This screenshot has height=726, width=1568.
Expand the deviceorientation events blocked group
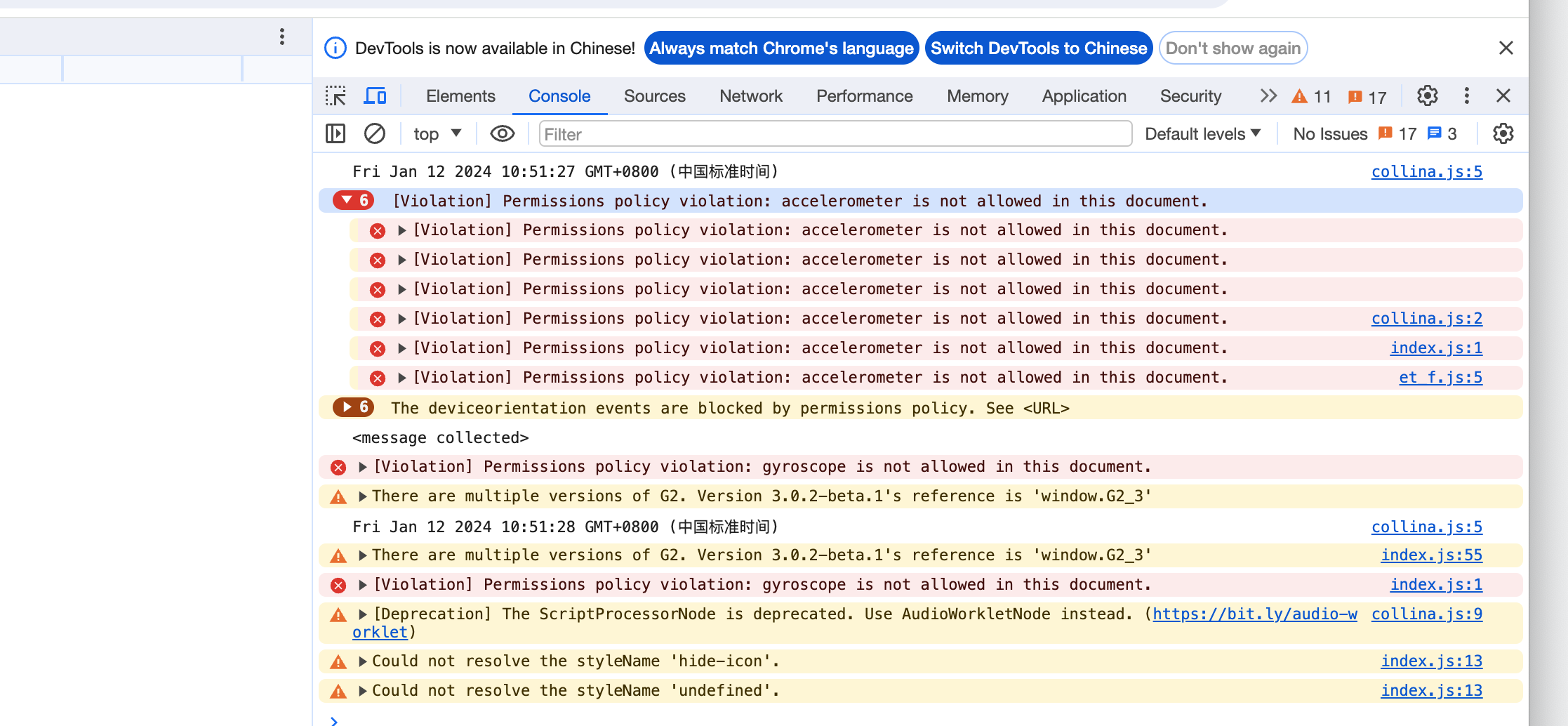(x=347, y=407)
